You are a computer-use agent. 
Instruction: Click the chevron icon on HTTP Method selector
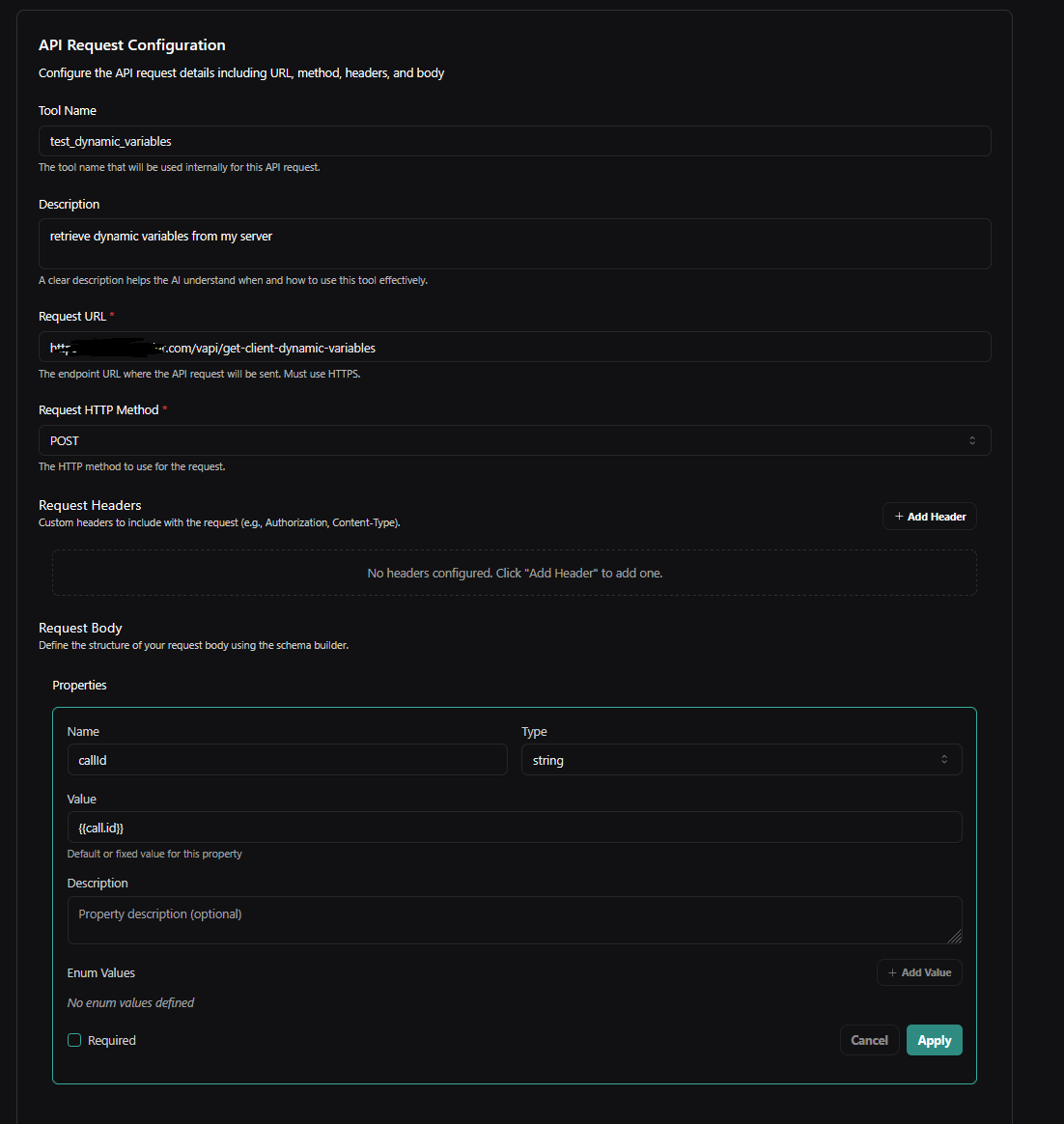[973, 440]
